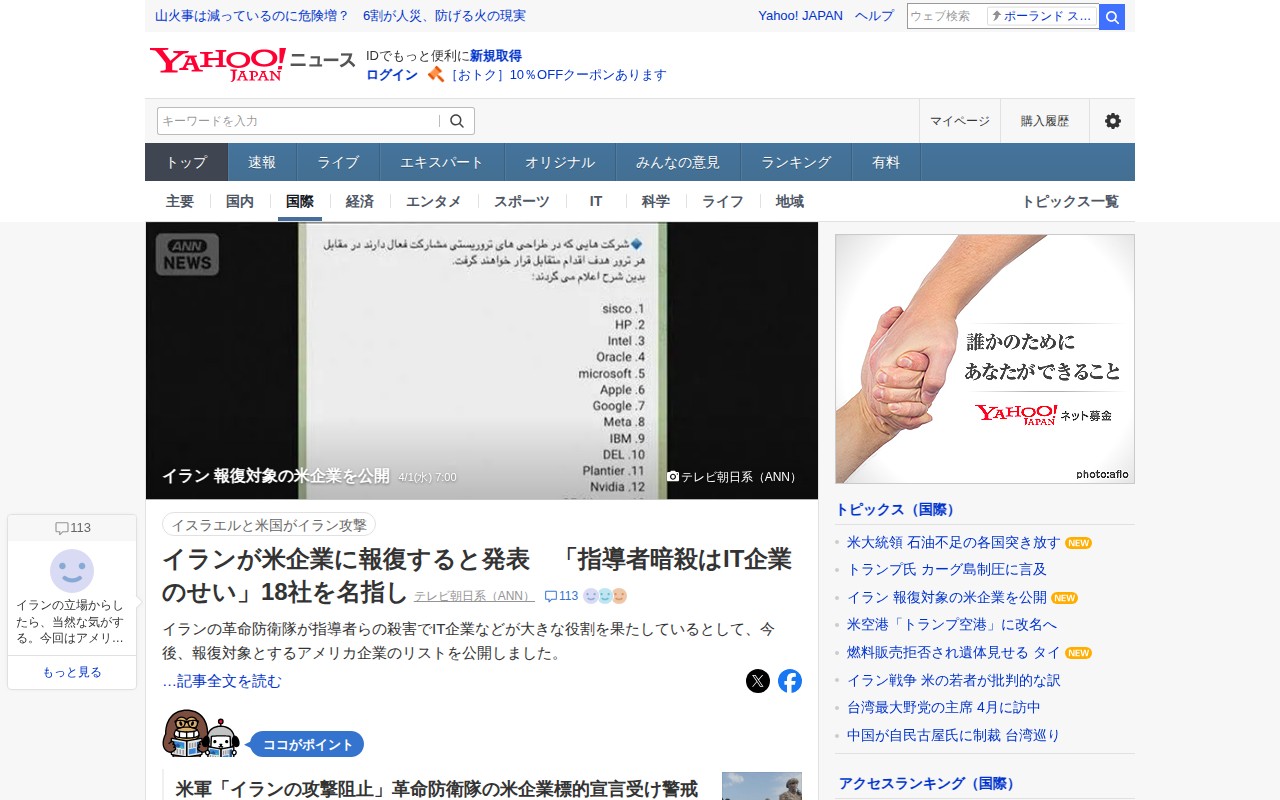Open topic 台湾最大野党の主席 4月に訪中

(944, 707)
